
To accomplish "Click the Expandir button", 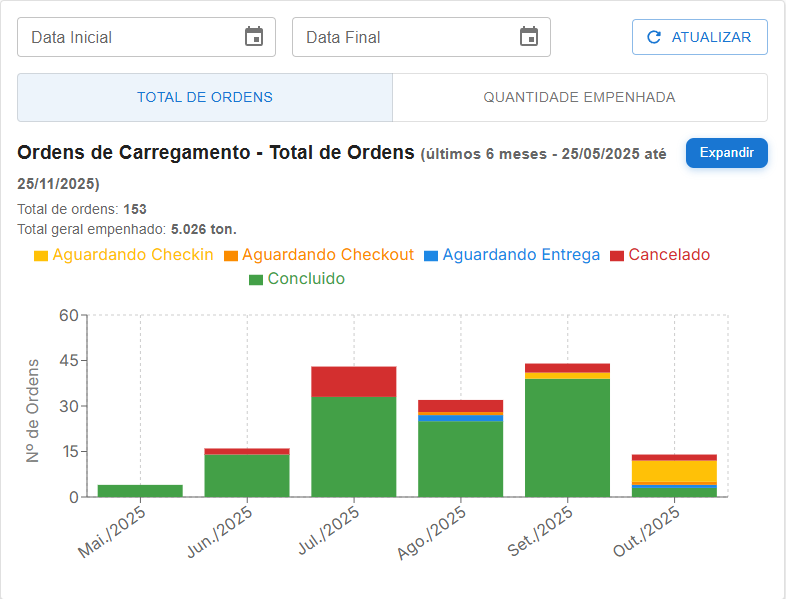I will pos(726,153).
